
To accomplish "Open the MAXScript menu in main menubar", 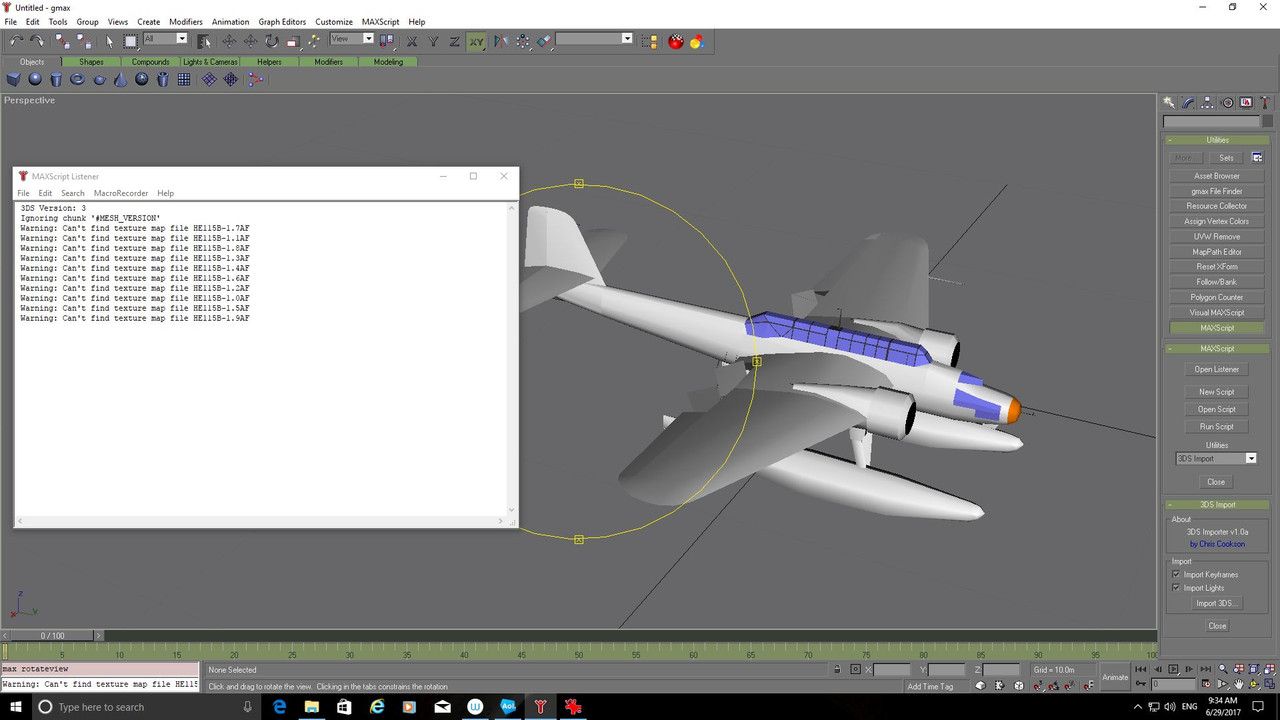I will [x=381, y=22].
